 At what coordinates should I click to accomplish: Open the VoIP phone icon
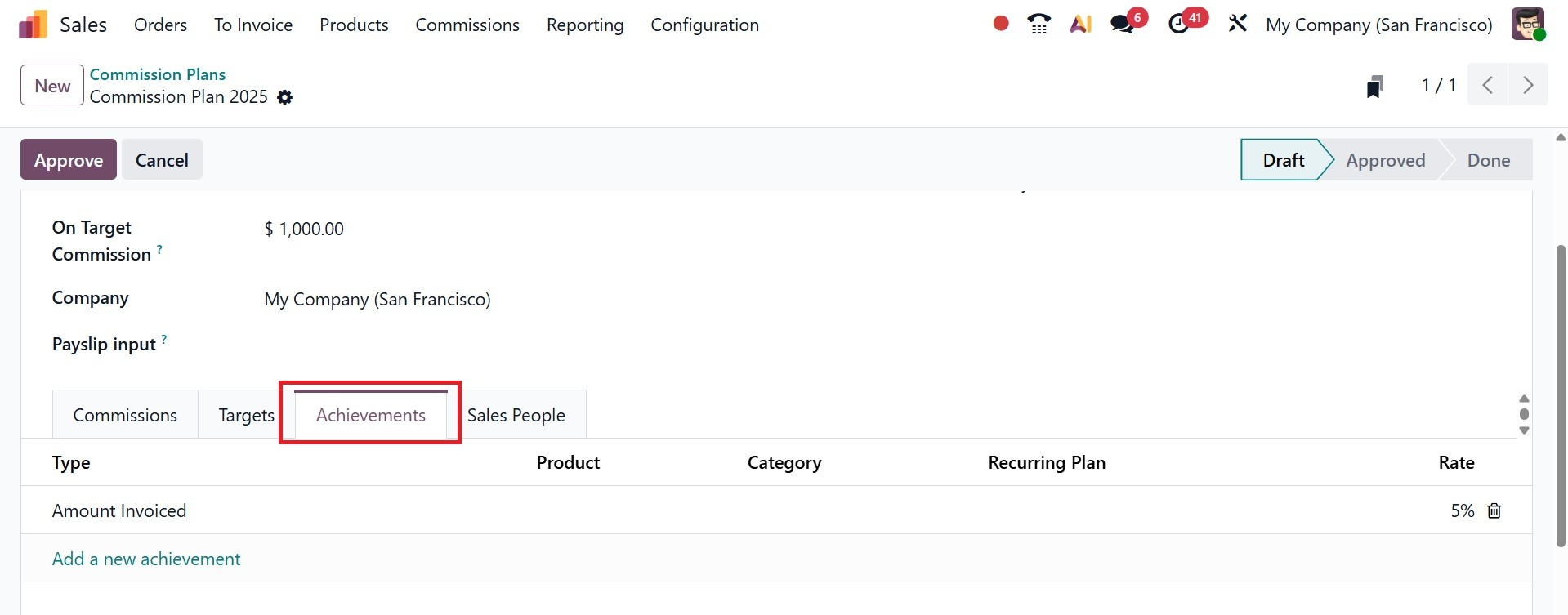(1039, 24)
